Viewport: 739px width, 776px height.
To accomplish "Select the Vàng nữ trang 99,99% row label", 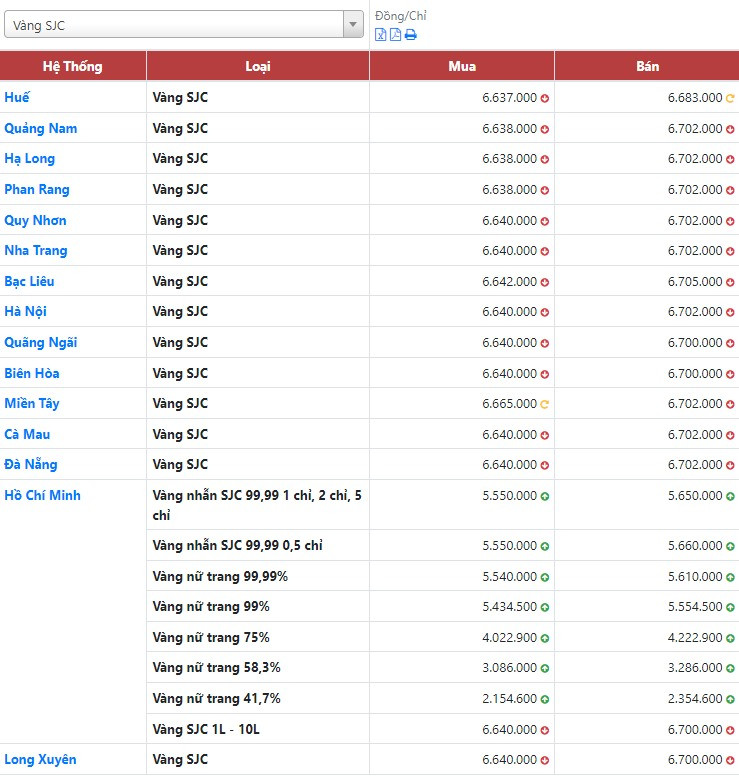I will [x=220, y=576].
